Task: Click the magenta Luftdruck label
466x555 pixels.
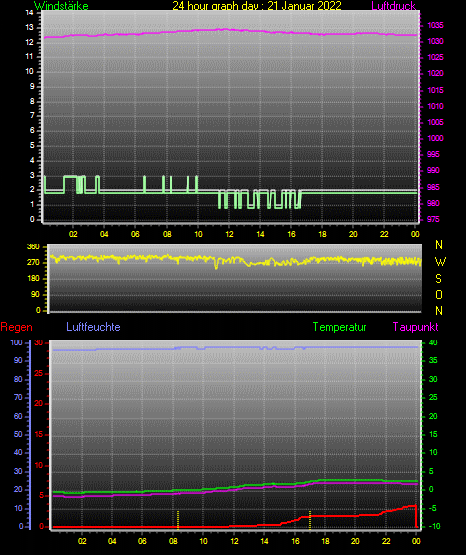Action: point(393,6)
